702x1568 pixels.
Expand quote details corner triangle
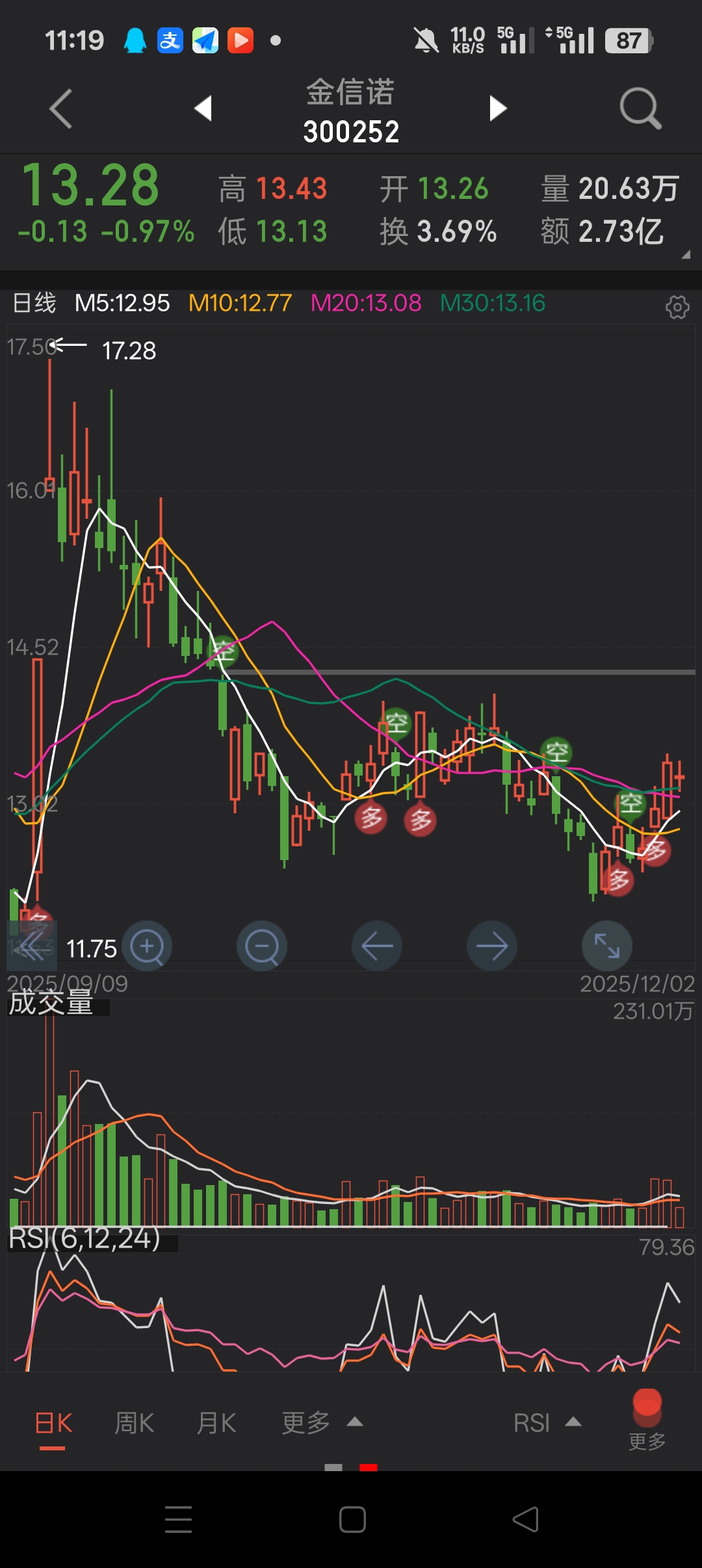[x=685, y=255]
